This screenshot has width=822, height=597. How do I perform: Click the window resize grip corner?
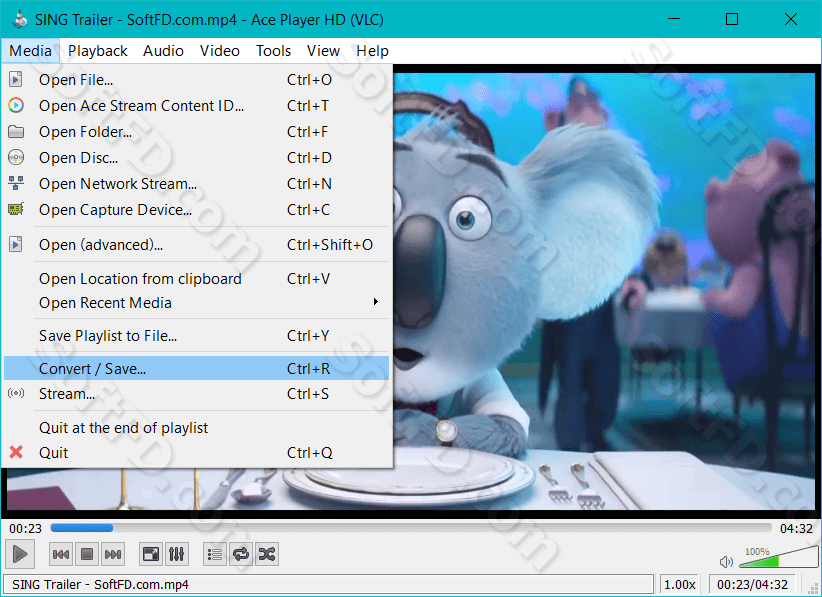pos(814,589)
